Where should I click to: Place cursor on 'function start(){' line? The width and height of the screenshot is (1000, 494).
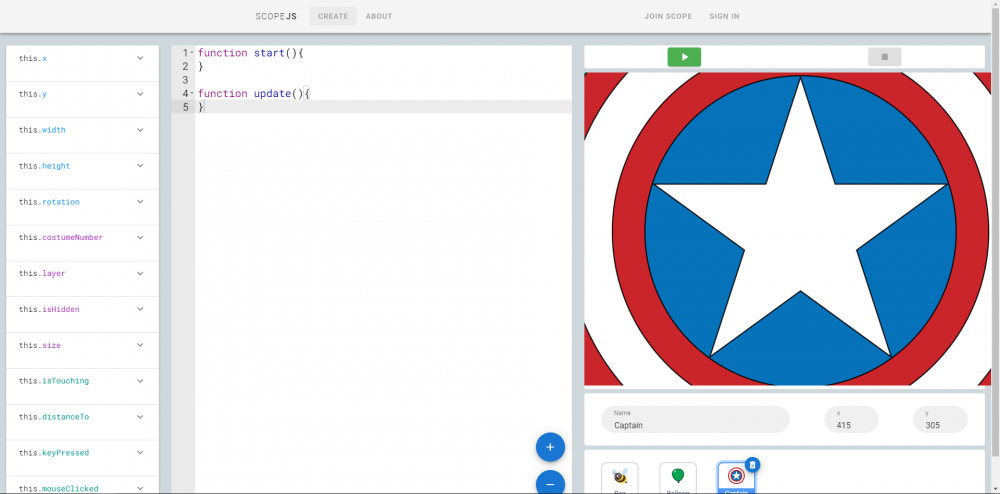tap(251, 53)
